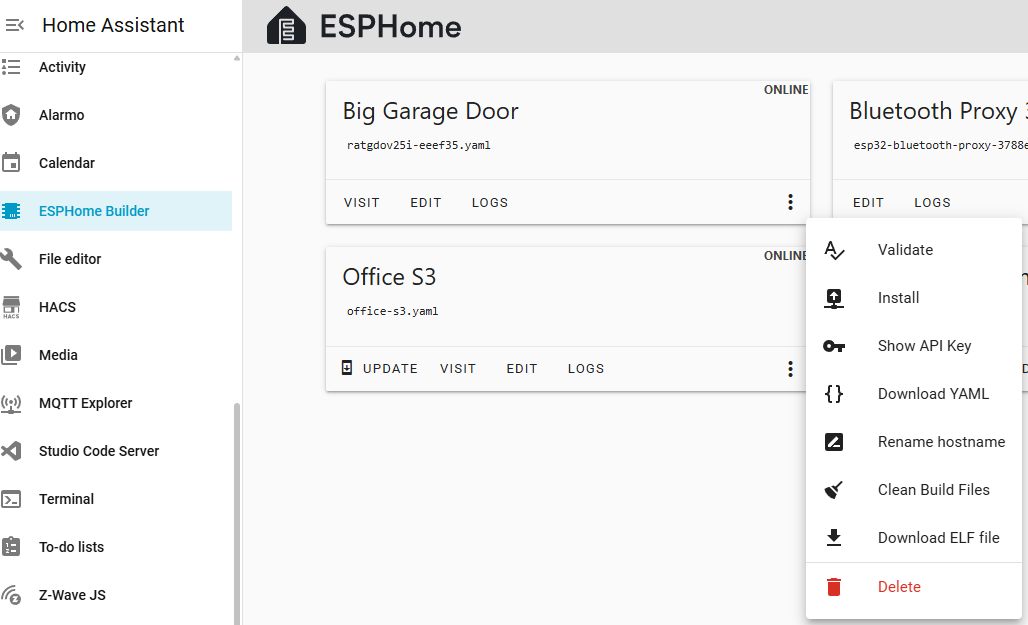
Task: Click the Office S3 update download icon
Action: [x=347, y=368]
